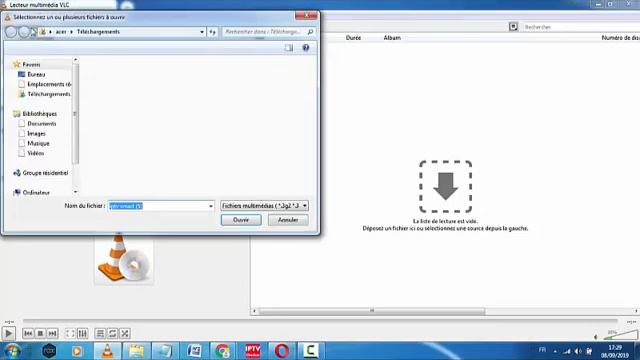The height and width of the screenshot is (360, 640).
Task: Click the navigation pane vertical scrollbar
Action: coord(75,113)
